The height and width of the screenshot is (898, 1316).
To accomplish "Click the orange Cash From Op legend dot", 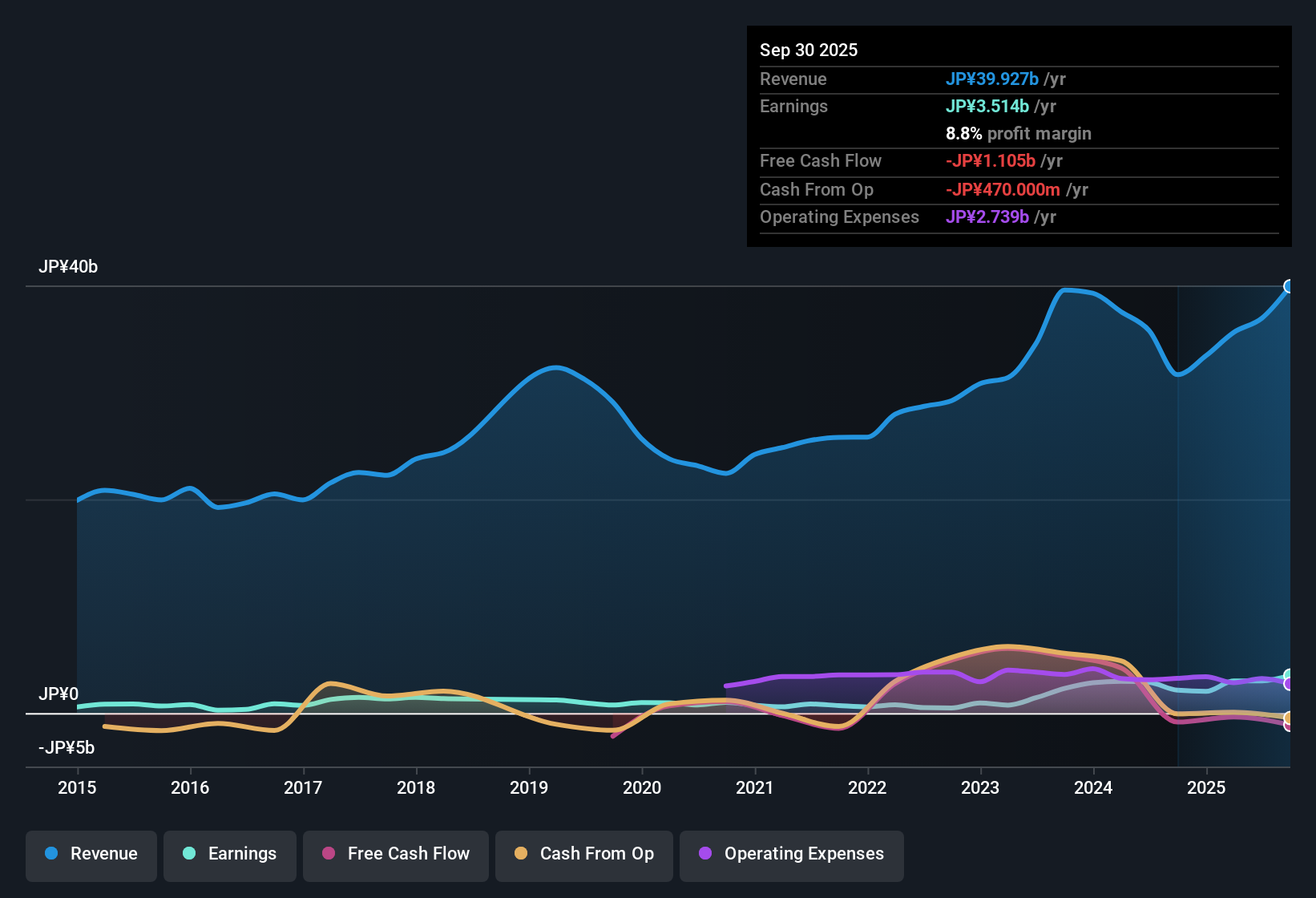I will (x=520, y=854).
